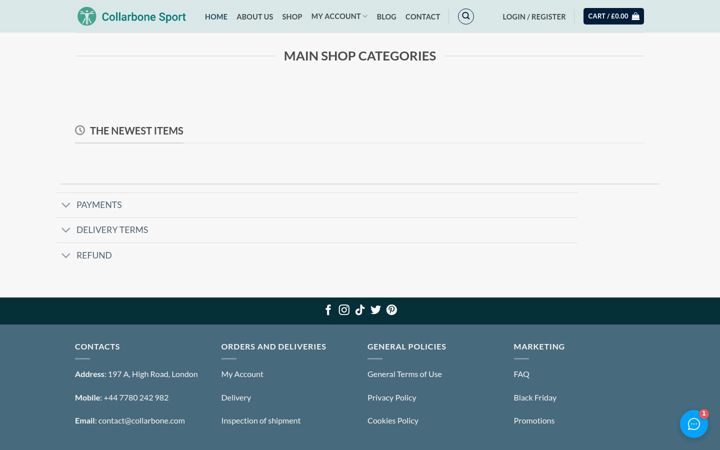720x450 pixels.
Task: Click the address 197 A, High Road, London
Action: (153, 374)
